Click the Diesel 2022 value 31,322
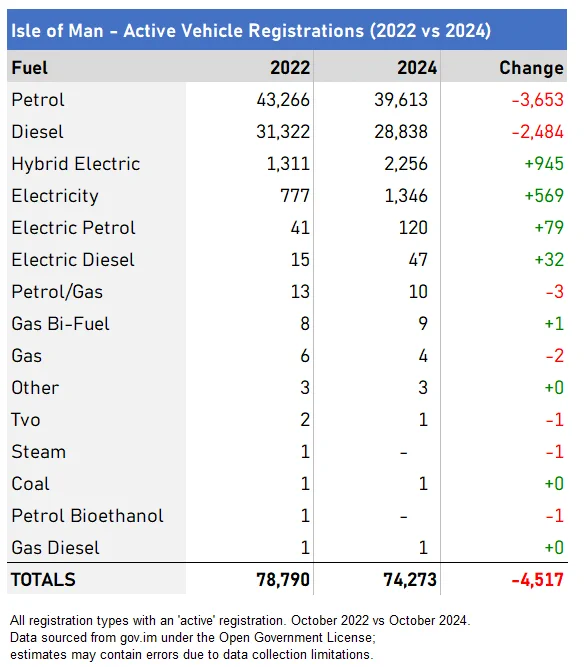This screenshot has height=667, width=588. 283,132
